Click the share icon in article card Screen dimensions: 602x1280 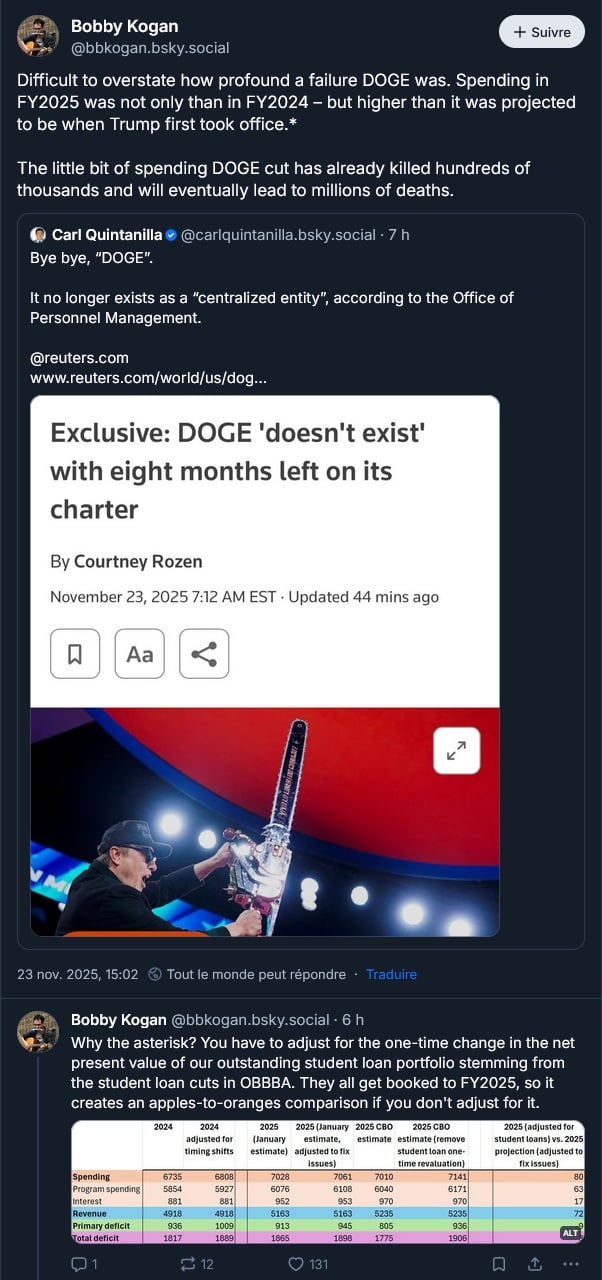point(204,654)
